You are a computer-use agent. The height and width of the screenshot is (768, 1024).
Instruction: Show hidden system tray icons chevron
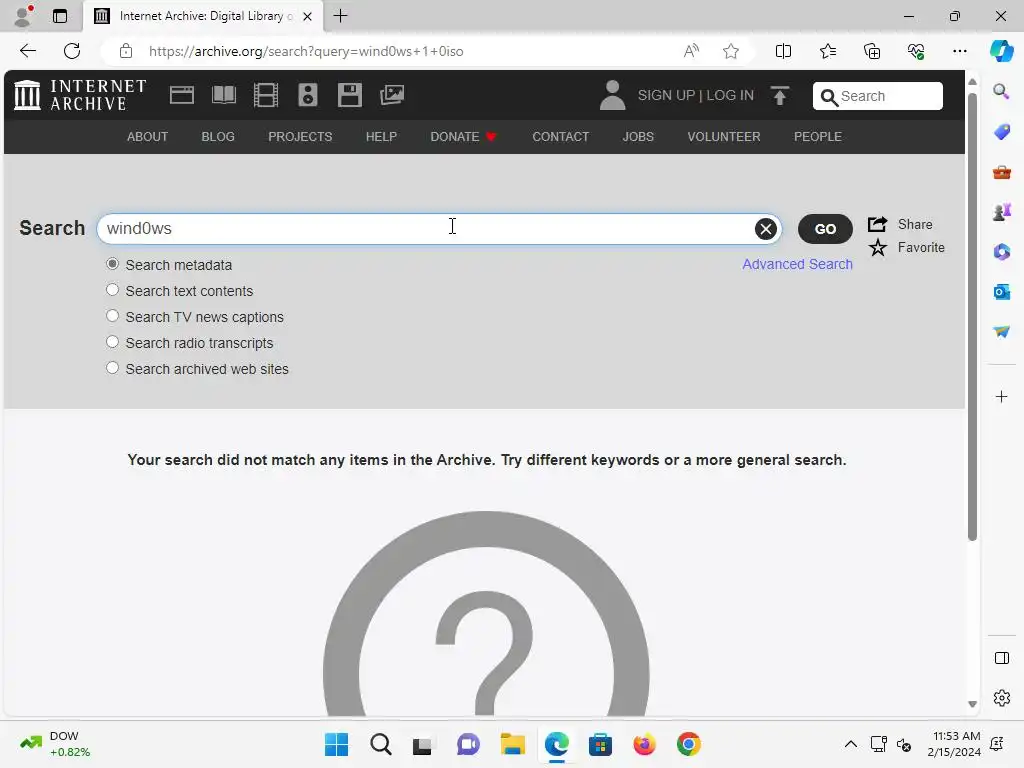coord(850,744)
